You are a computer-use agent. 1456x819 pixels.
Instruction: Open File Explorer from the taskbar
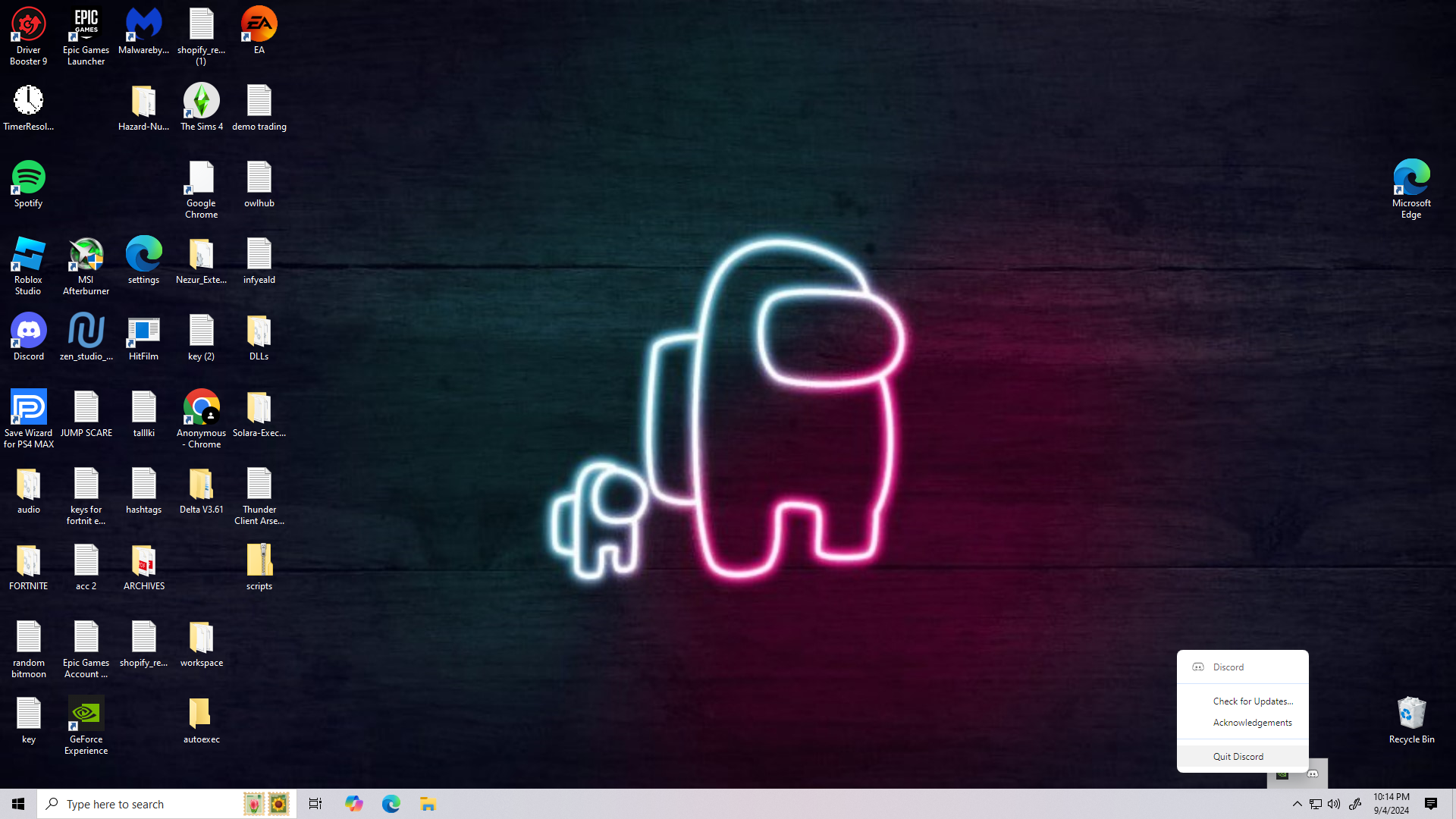428,804
